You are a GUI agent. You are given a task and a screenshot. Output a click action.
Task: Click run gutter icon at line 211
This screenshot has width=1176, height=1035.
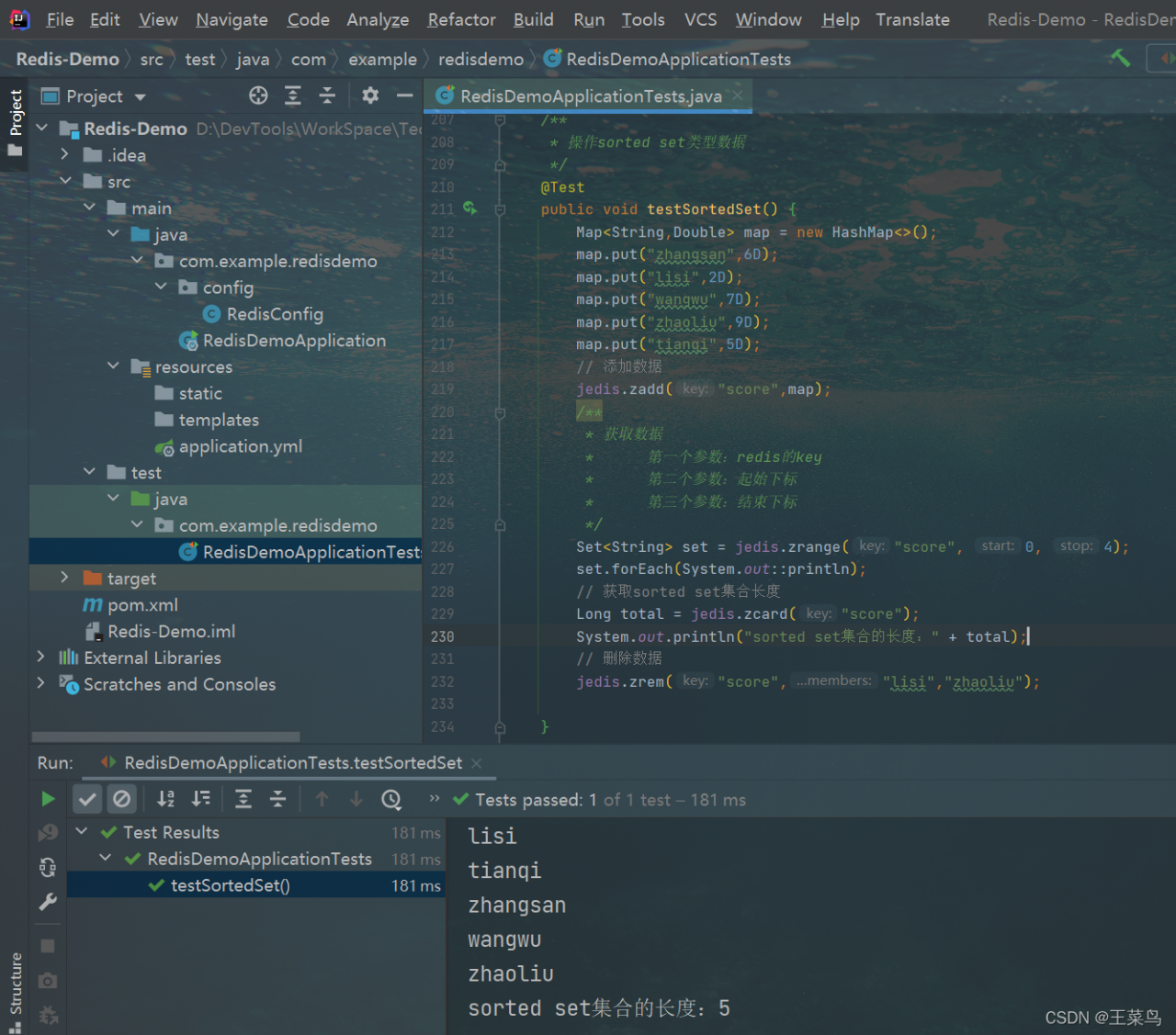[469, 208]
